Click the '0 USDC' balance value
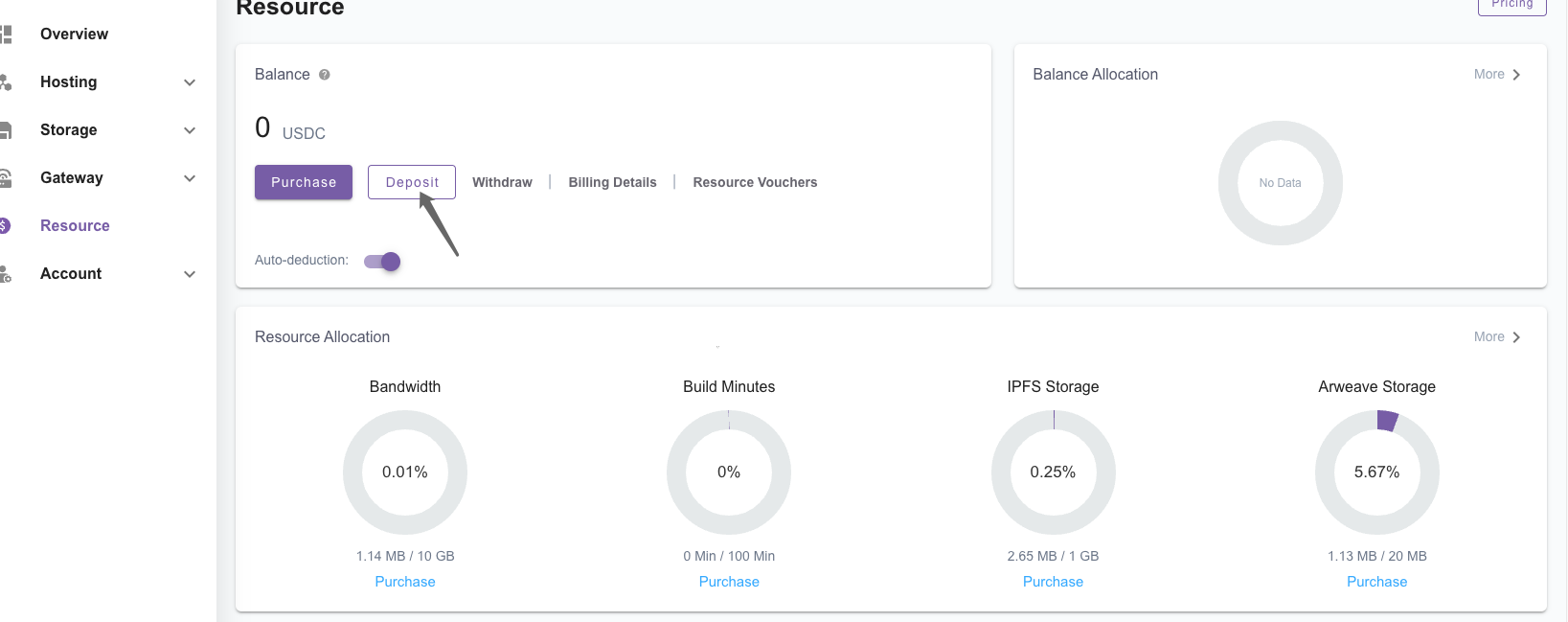The image size is (1568, 622). tap(290, 128)
